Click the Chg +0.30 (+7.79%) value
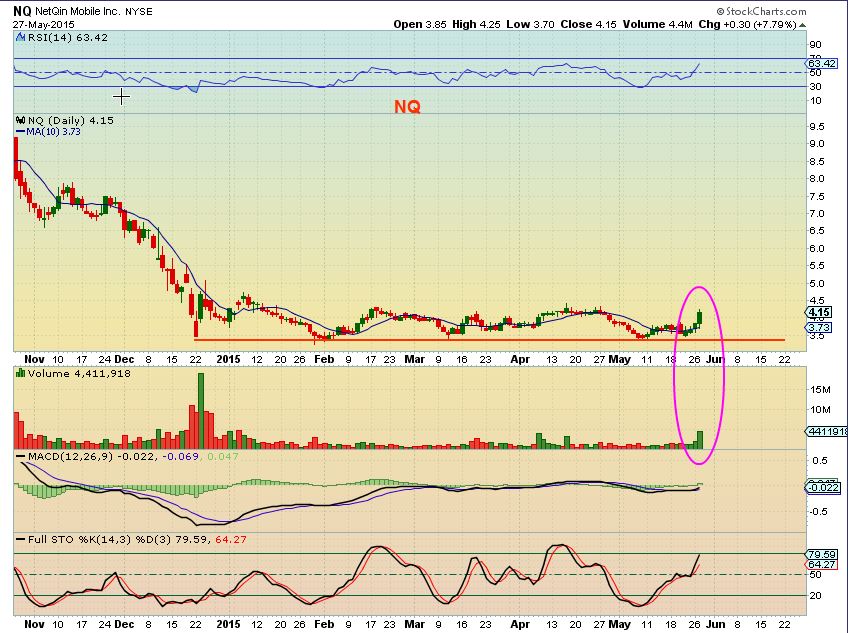Viewport: 848px width, 633px height. (x=747, y=24)
